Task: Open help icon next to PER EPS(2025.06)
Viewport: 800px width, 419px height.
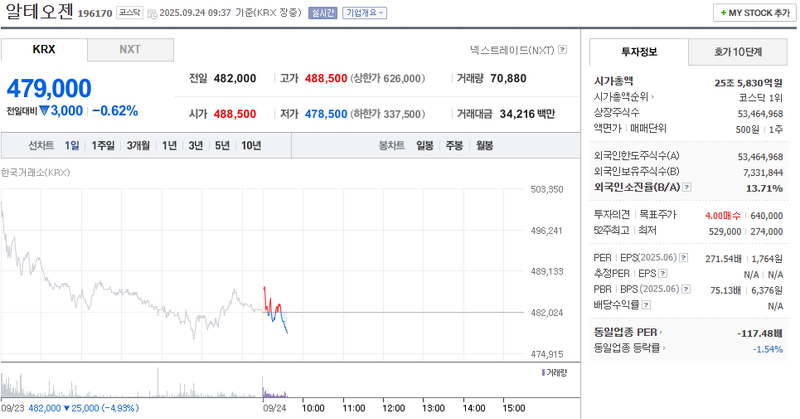Action: [684, 258]
